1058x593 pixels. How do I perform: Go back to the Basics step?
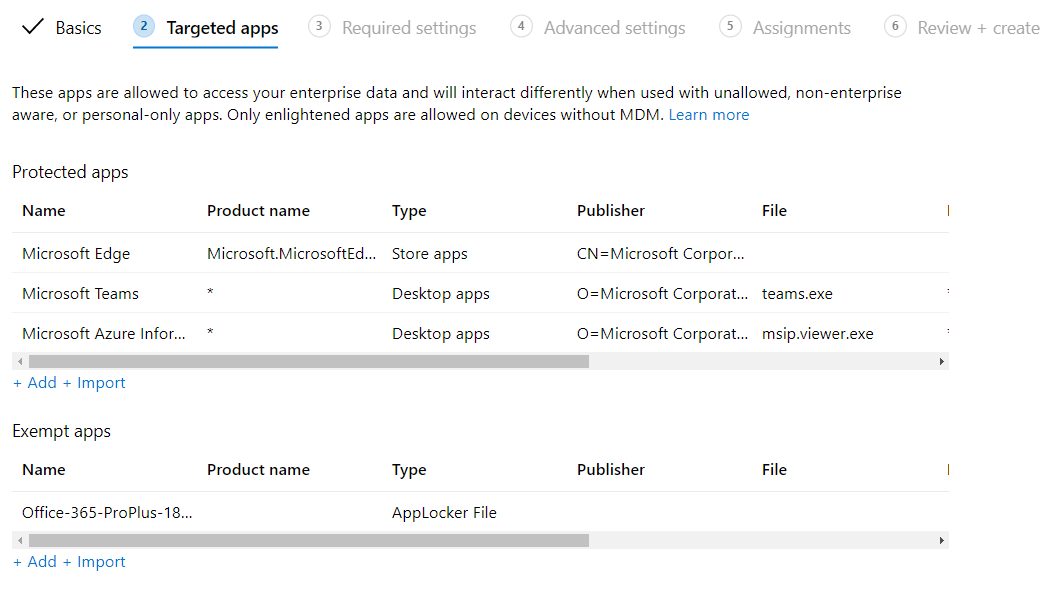point(61,28)
